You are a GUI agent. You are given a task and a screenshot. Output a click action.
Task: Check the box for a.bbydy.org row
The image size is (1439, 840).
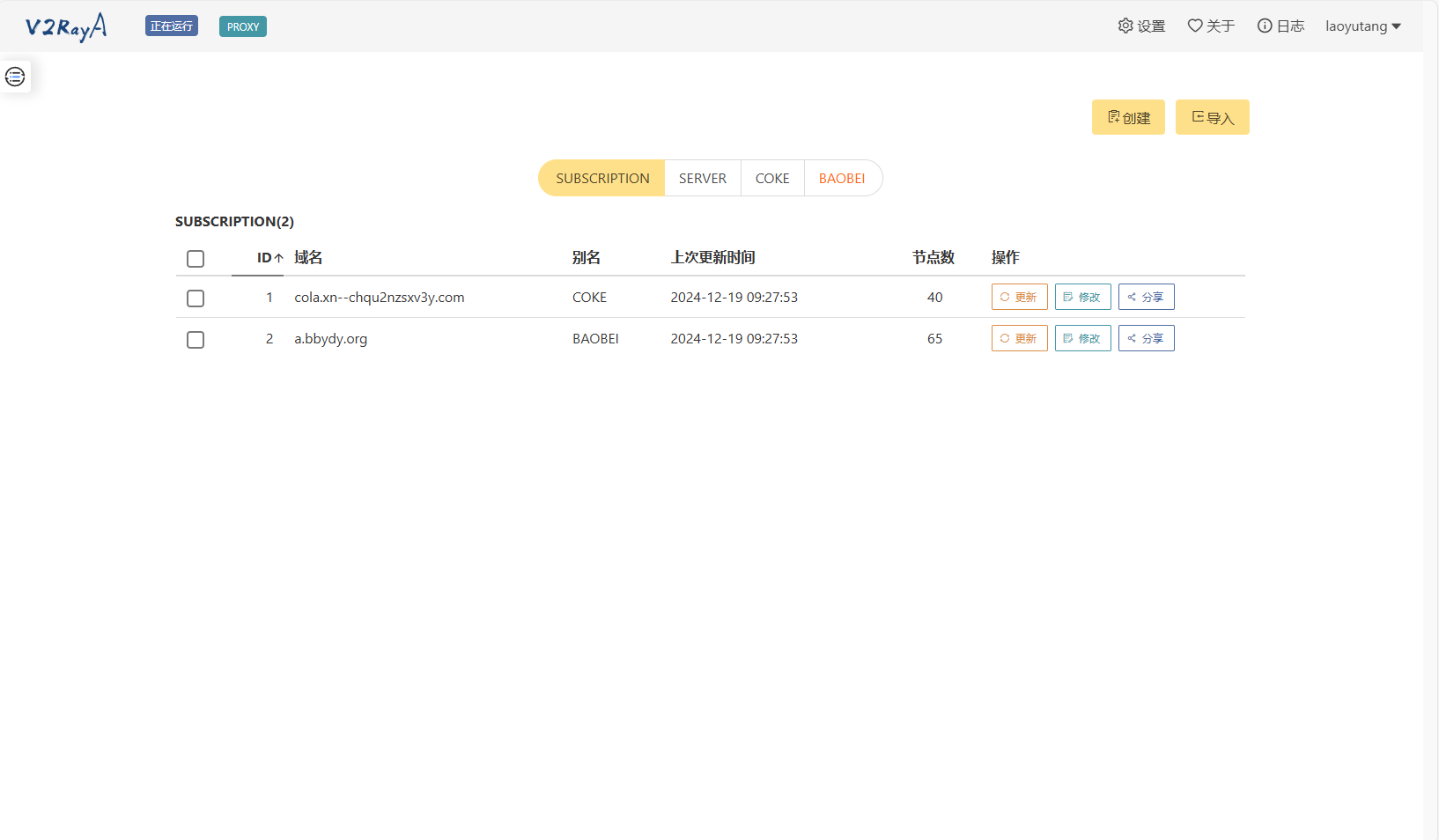pyautogui.click(x=196, y=340)
